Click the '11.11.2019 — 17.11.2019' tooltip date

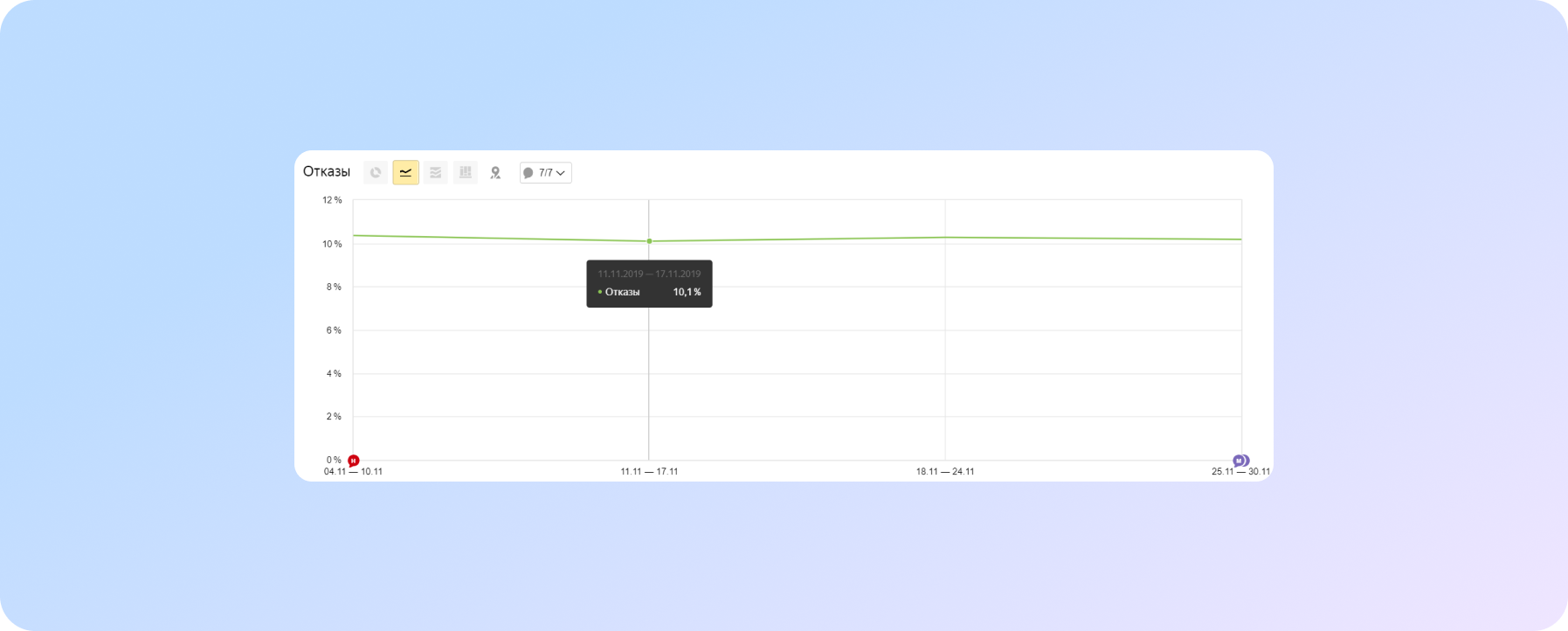point(649,274)
